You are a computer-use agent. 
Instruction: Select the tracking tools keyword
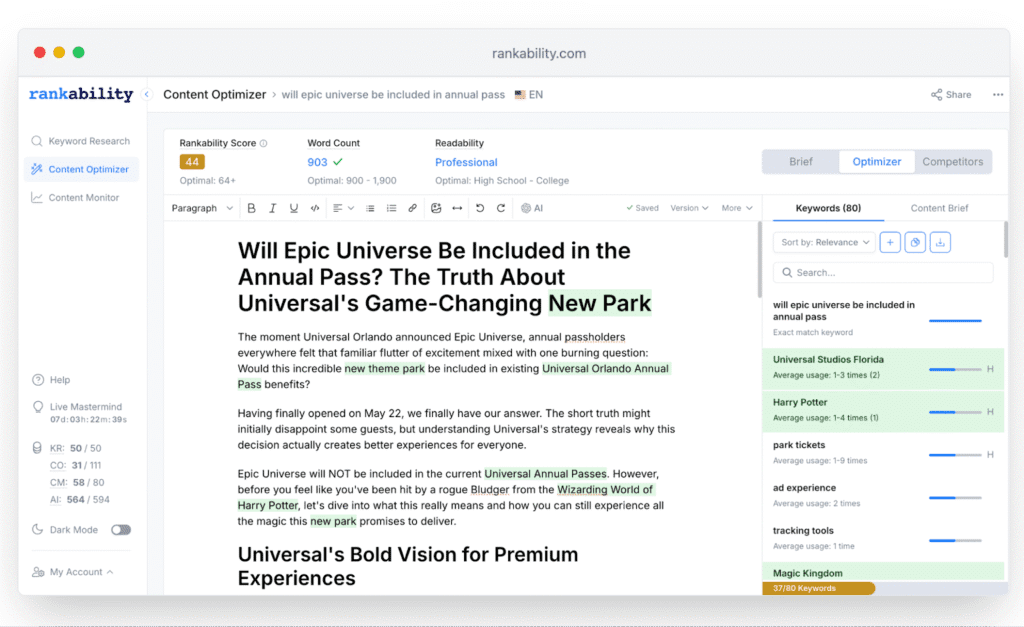tap(883, 540)
